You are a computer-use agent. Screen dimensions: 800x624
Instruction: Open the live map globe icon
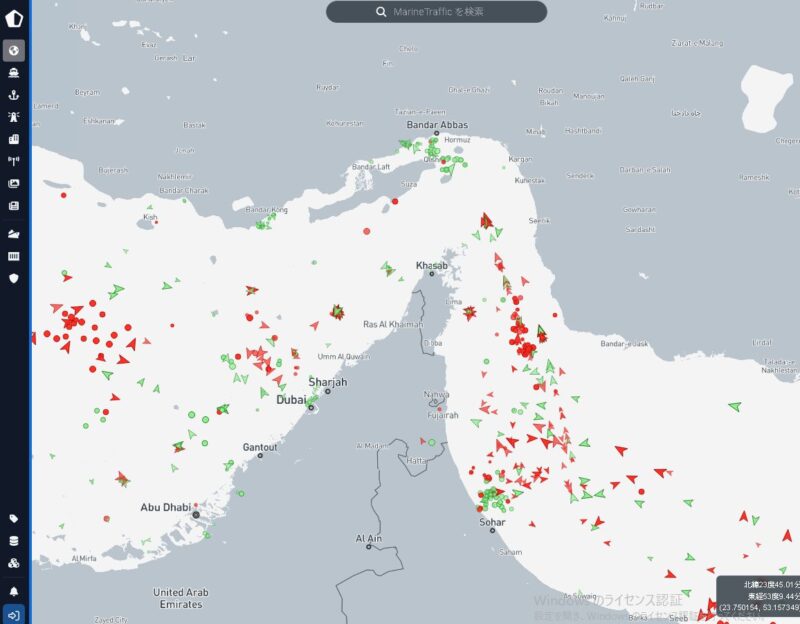14,50
